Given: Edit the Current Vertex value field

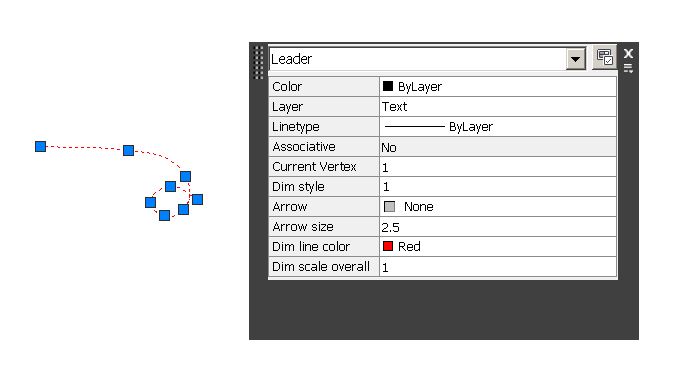Looking at the screenshot, I should click(498, 167).
